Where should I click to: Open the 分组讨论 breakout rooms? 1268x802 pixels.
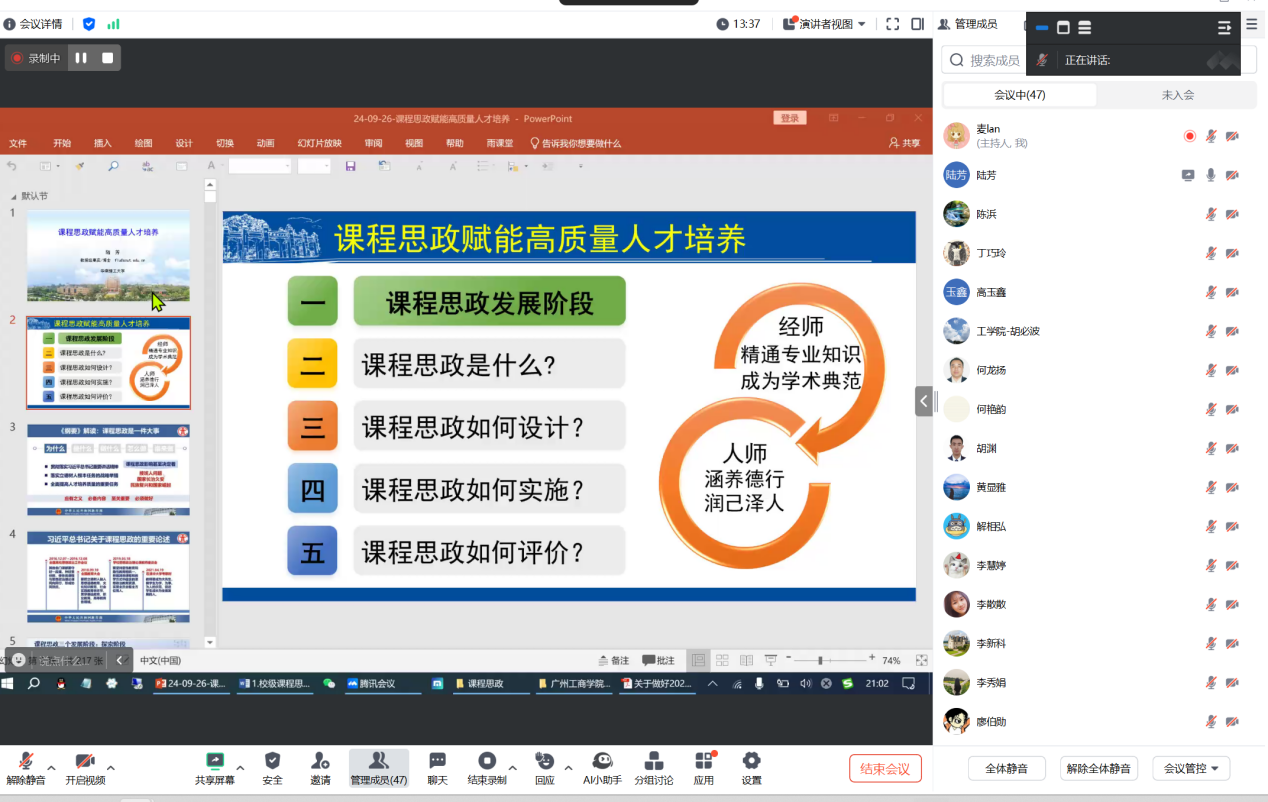pyautogui.click(x=653, y=767)
